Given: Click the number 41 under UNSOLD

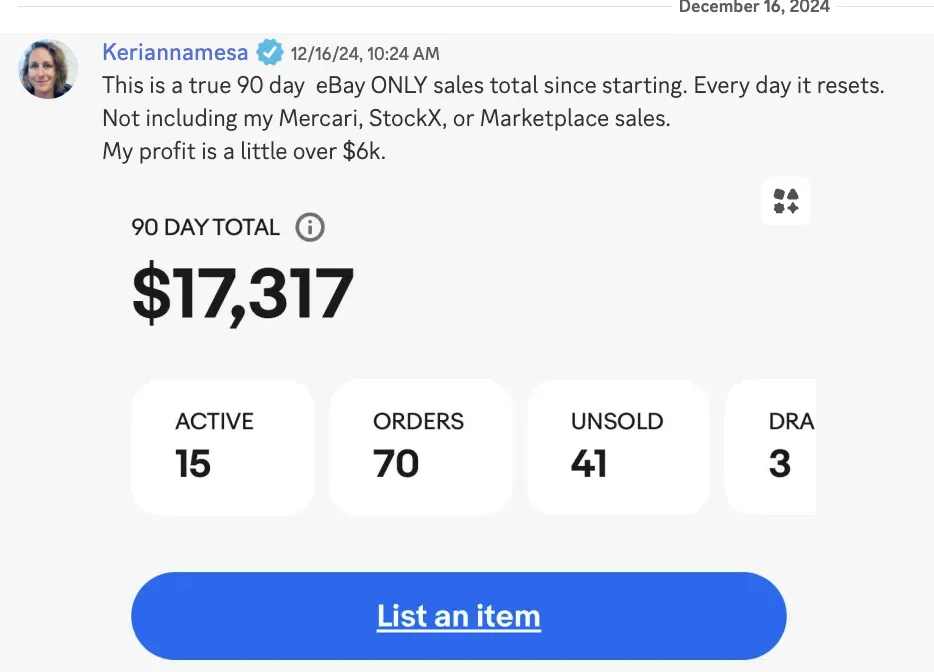Looking at the screenshot, I should (x=589, y=464).
